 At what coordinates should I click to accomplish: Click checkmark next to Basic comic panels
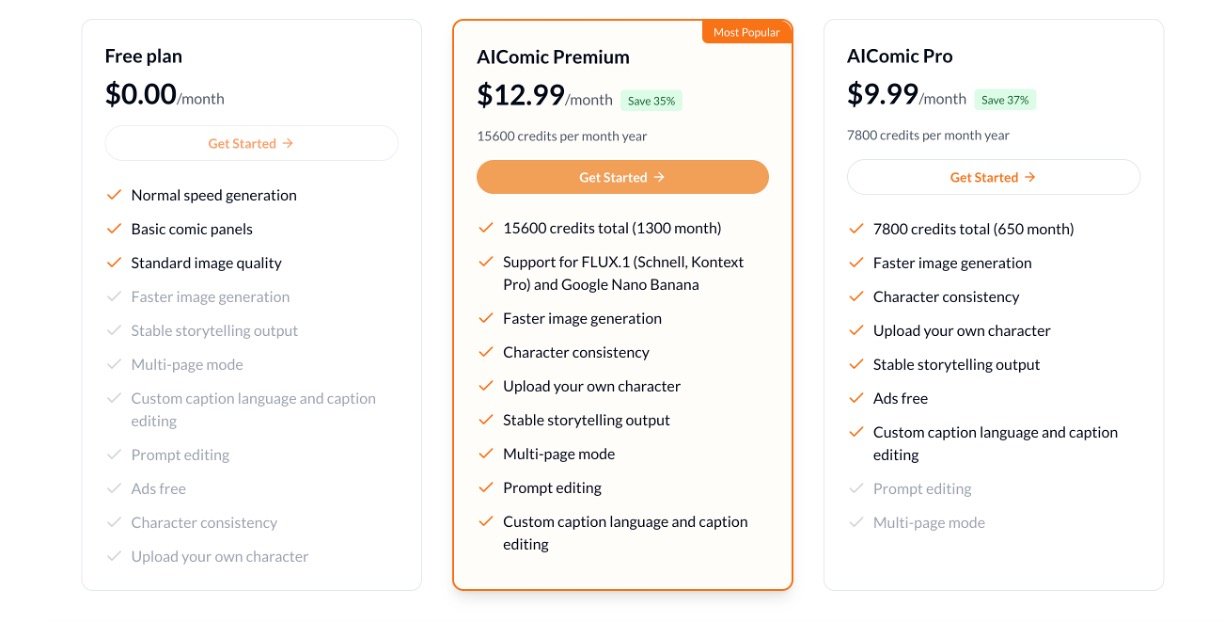pos(114,229)
